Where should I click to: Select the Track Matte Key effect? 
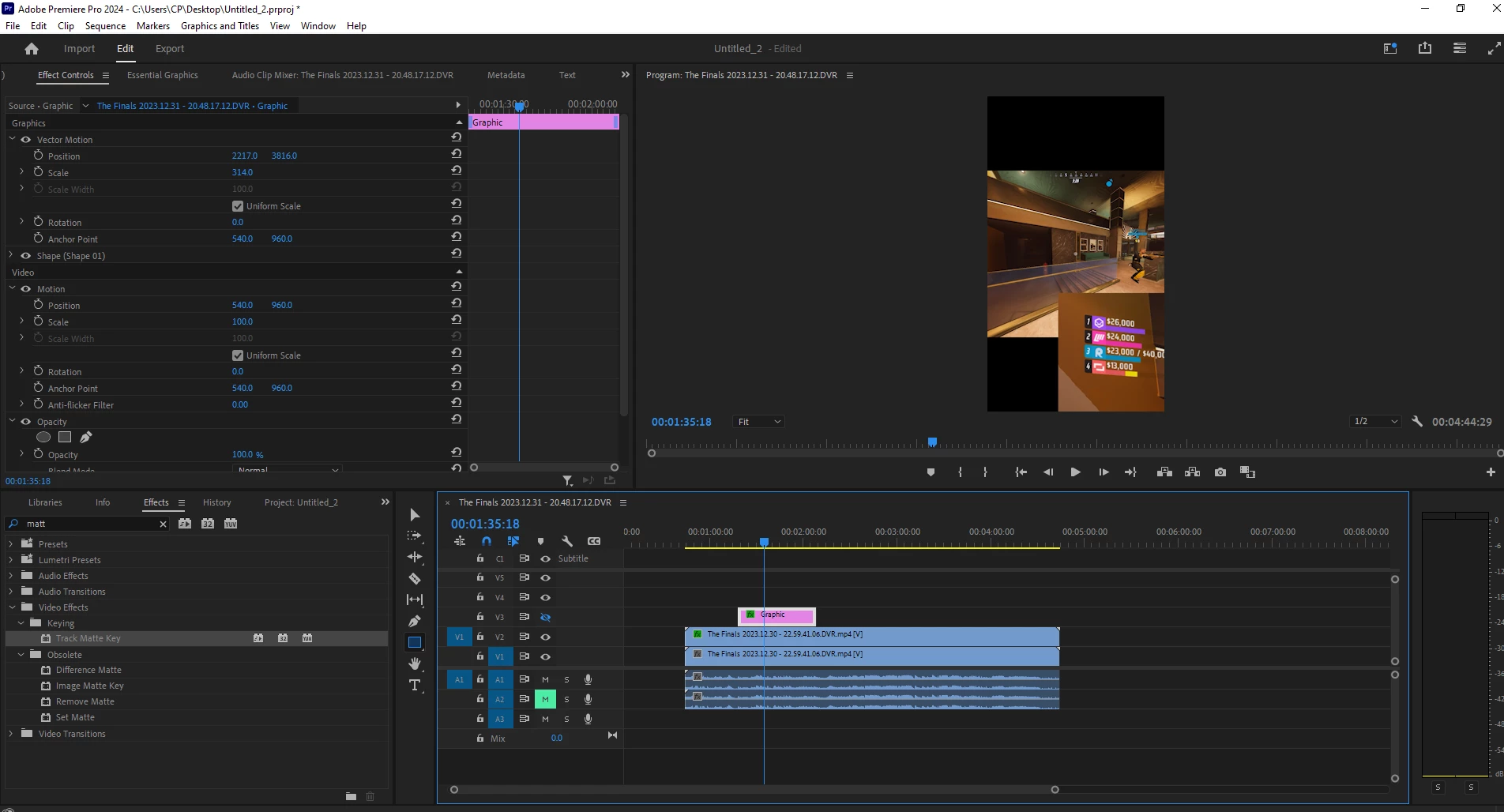[x=88, y=638]
